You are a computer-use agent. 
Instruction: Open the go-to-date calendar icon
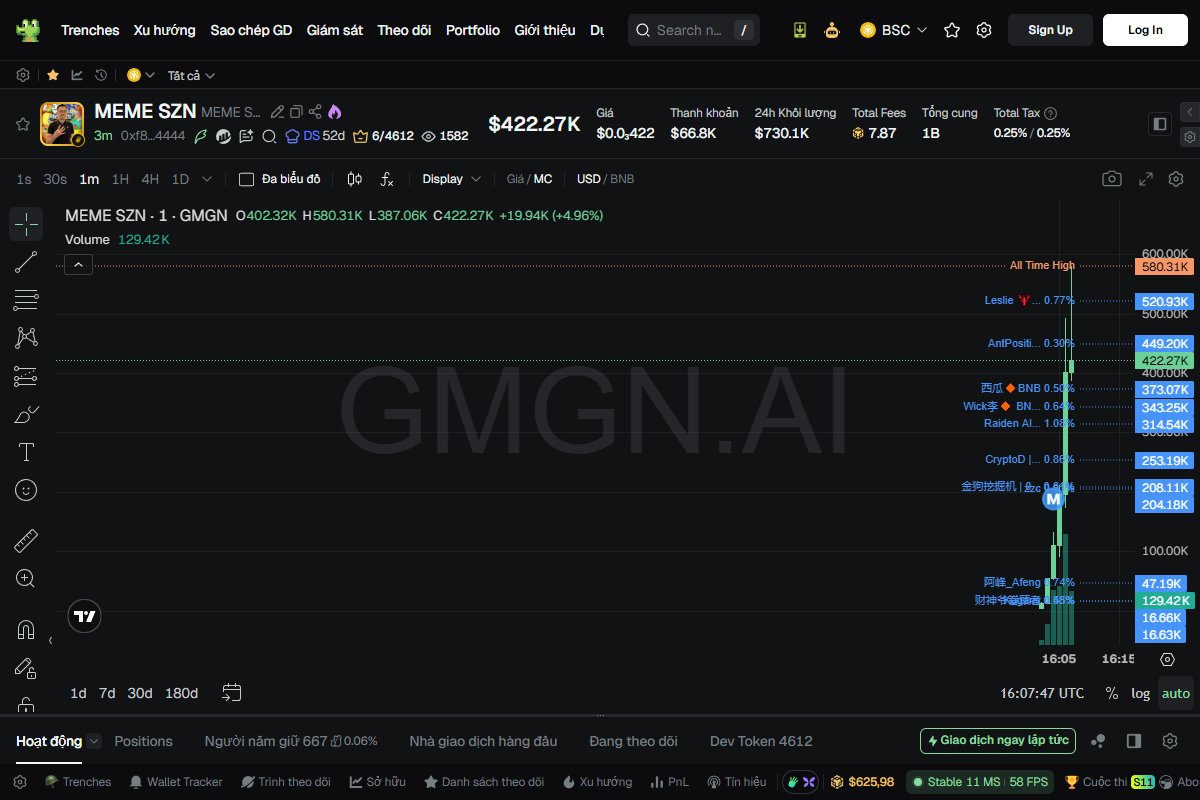[232, 692]
